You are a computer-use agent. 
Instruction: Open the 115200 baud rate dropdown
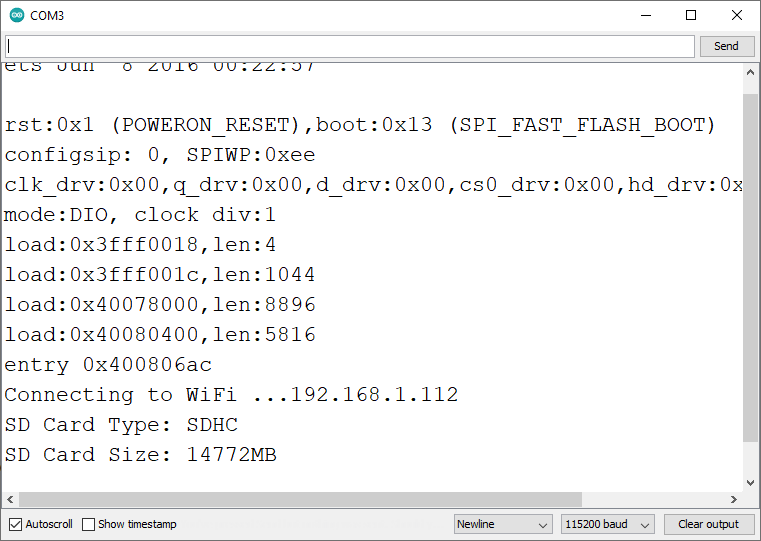[608, 524]
